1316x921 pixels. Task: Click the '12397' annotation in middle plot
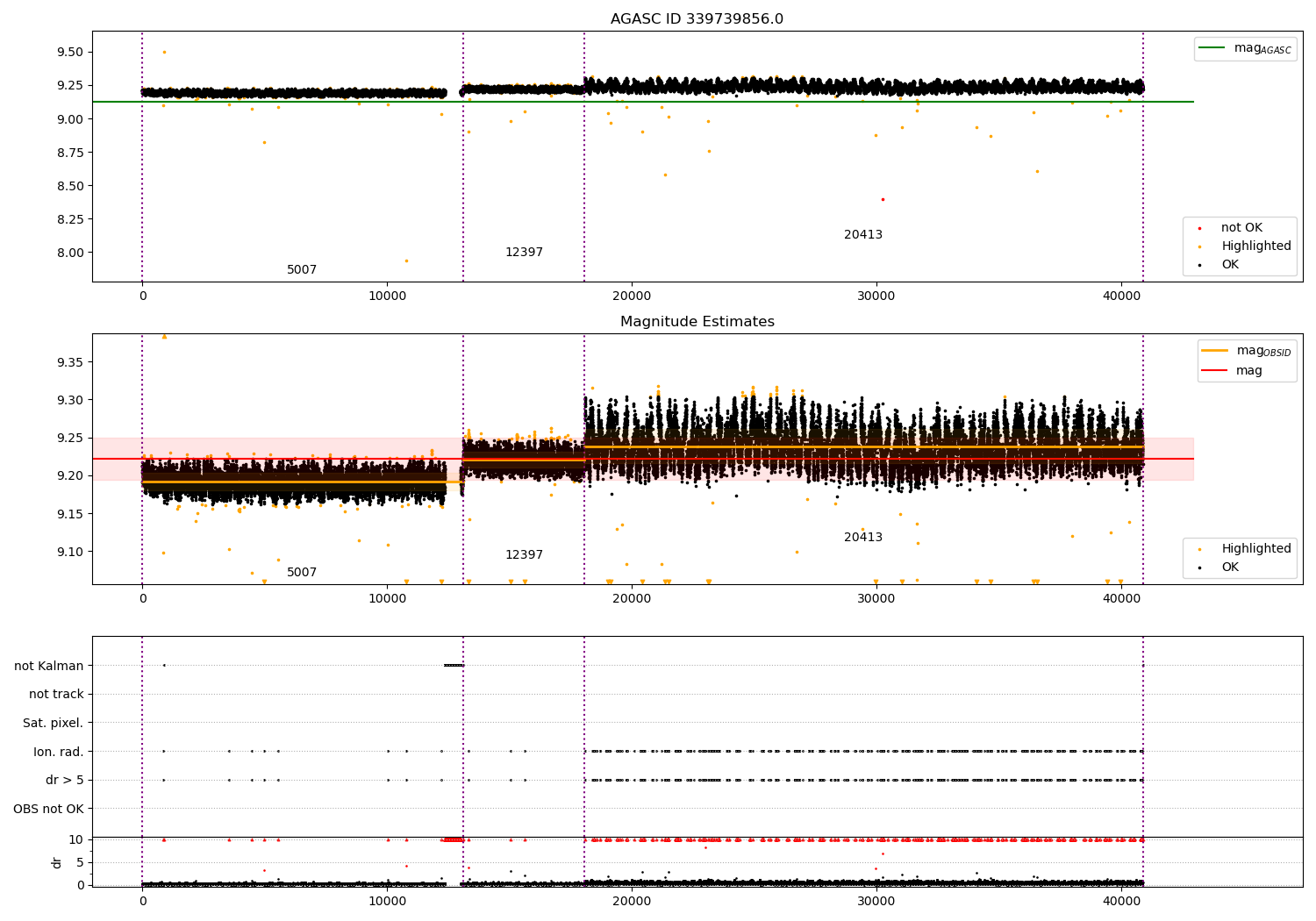(524, 555)
